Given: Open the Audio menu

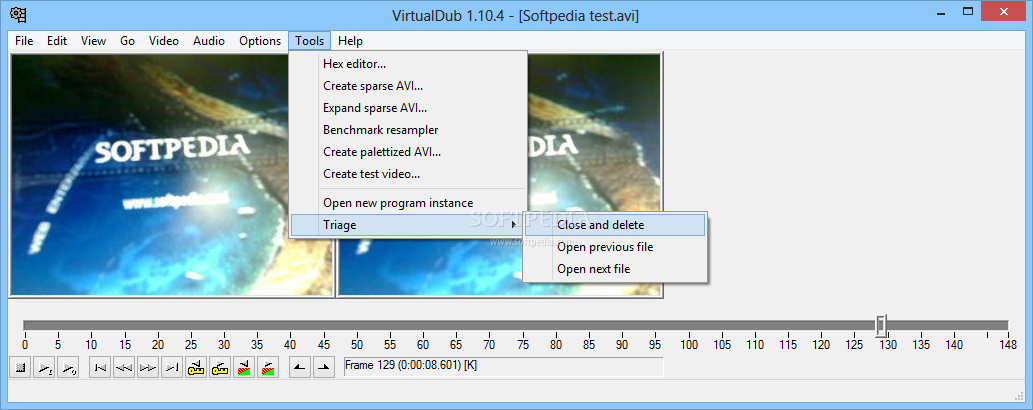Looking at the screenshot, I should coord(208,41).
